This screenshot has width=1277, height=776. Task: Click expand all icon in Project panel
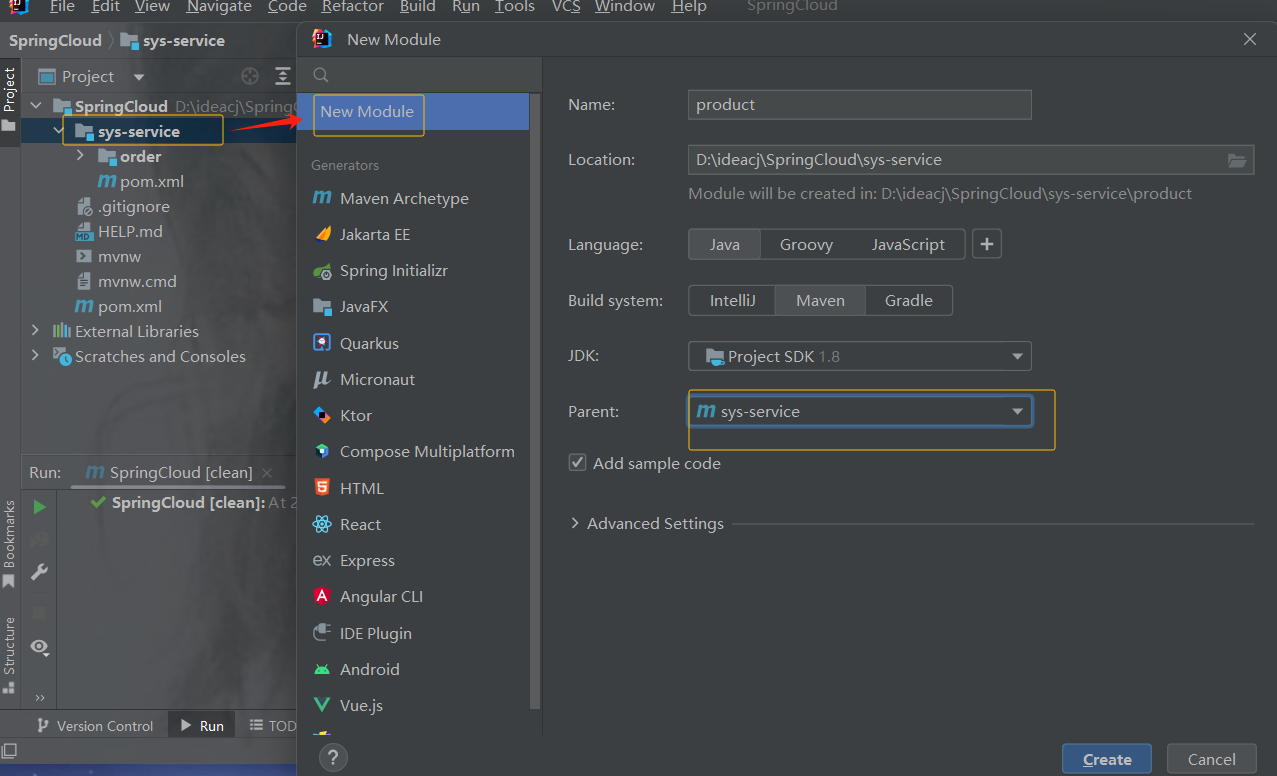283,76
